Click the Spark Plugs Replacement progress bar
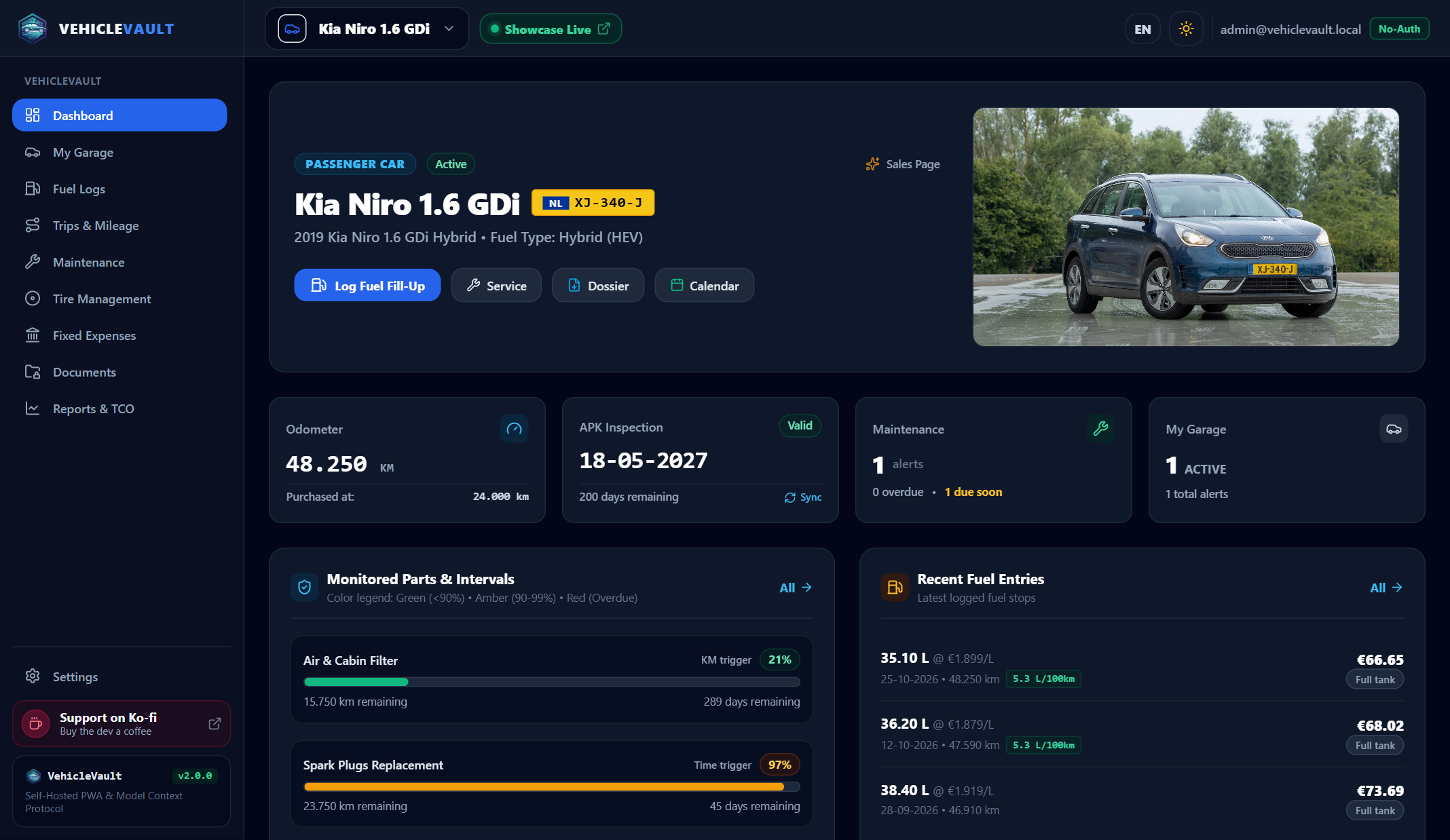Viewport: 1450px width, 840px height. [x=552, y=786]
